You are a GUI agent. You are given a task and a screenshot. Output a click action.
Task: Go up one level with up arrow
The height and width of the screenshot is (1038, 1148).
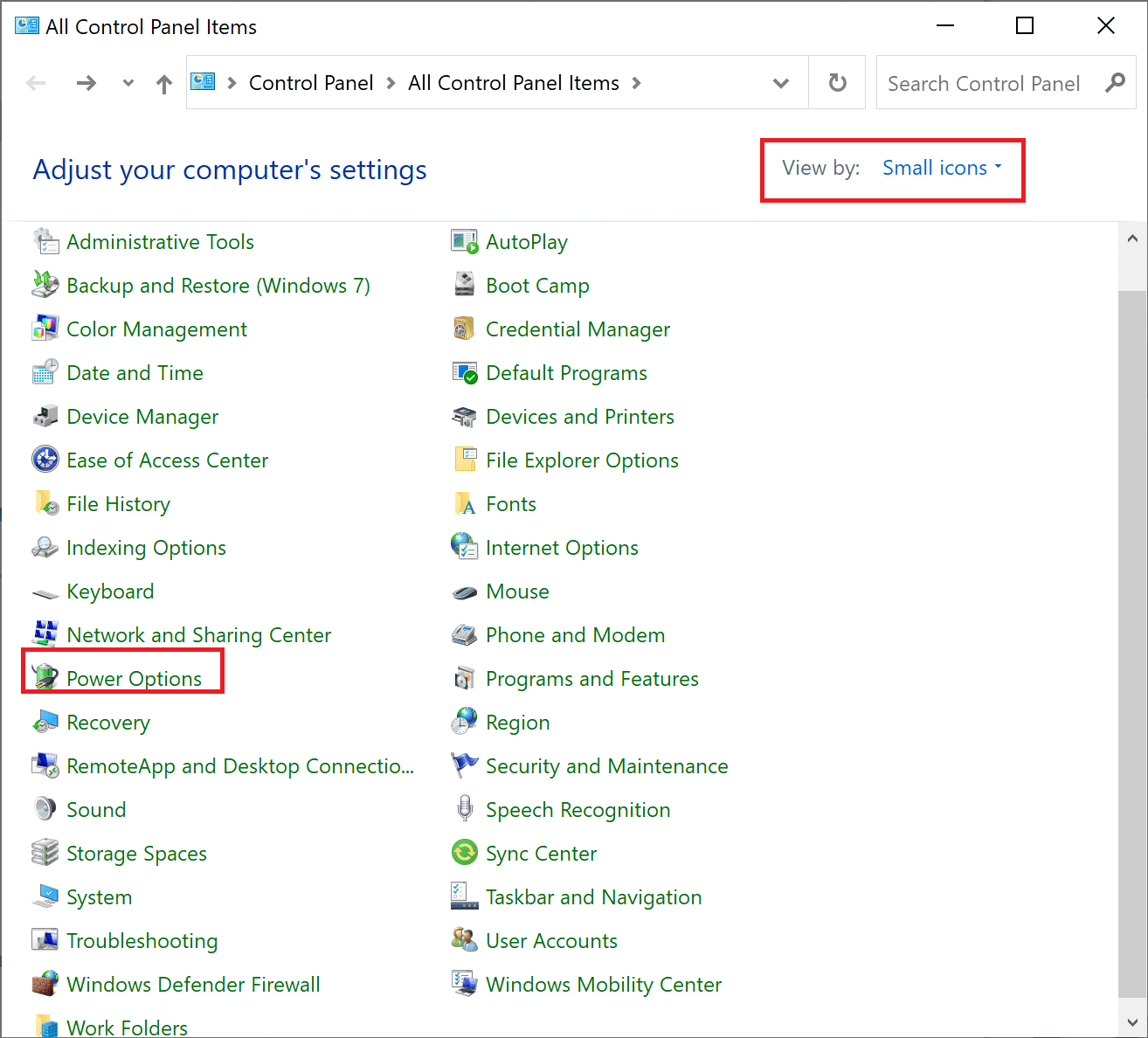click(164, 84)
